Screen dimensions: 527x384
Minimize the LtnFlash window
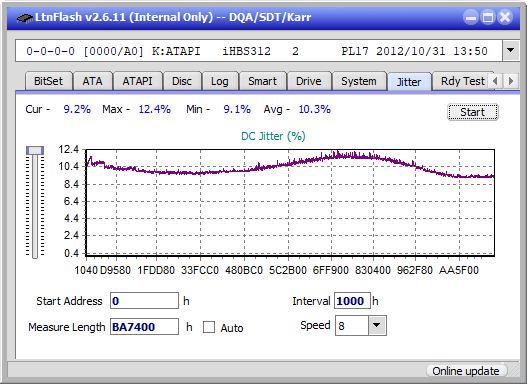pos(471,17)
